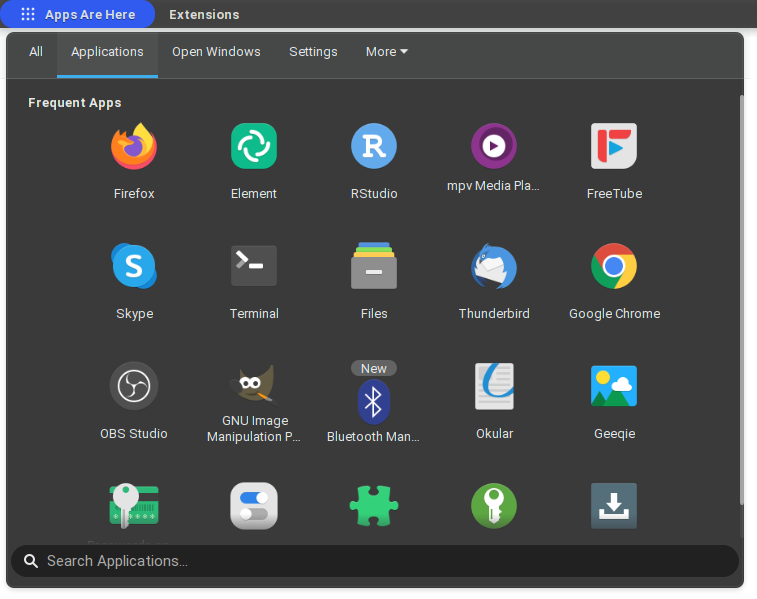Open GNU Image Manipulation Program

254,384
